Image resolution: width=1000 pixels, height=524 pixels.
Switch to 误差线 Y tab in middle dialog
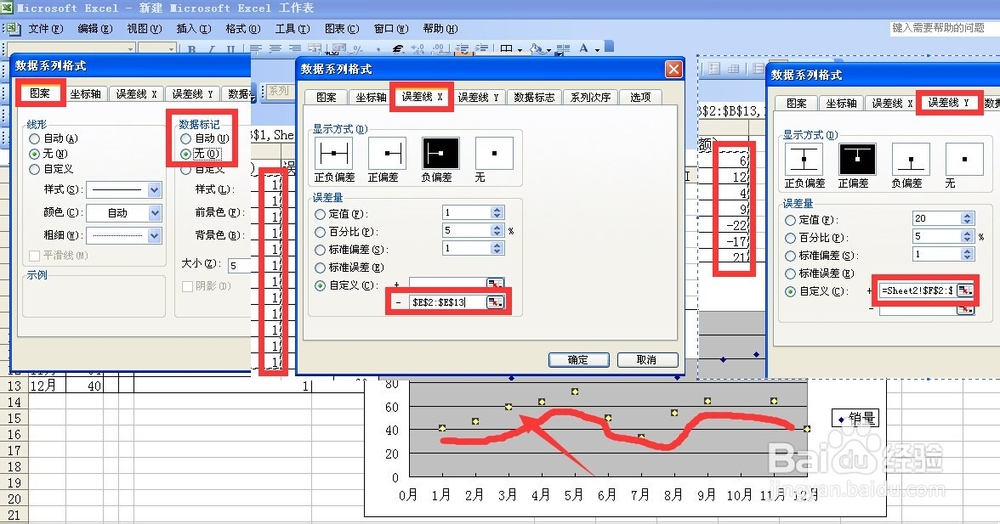pyautogui.click(x=478, y=97)
